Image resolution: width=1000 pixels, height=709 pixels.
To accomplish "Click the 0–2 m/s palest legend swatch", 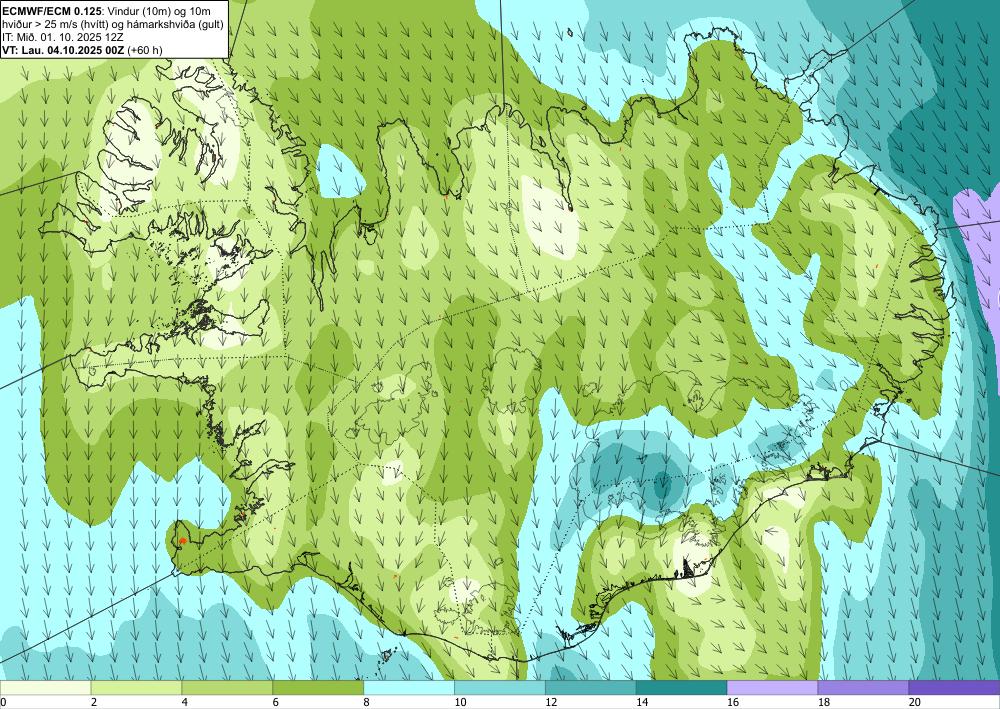I will [x=45, y=688].
